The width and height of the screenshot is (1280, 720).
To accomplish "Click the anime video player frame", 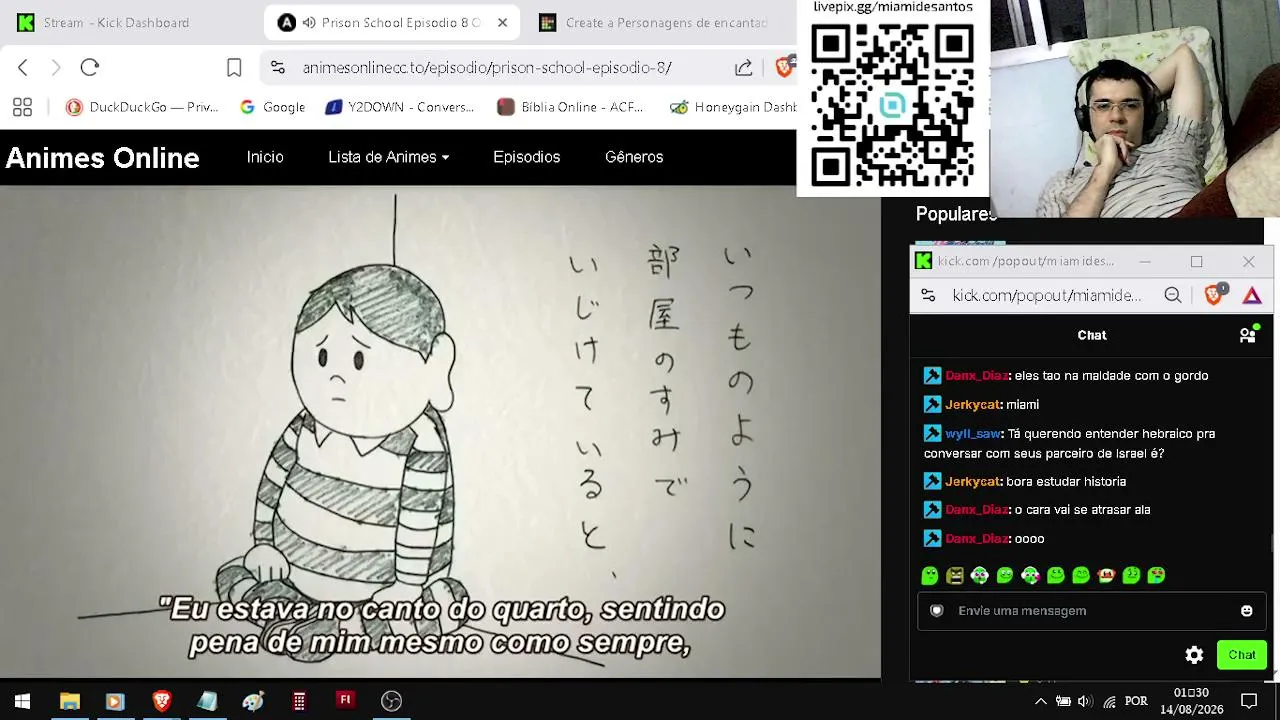I will 440,432.
